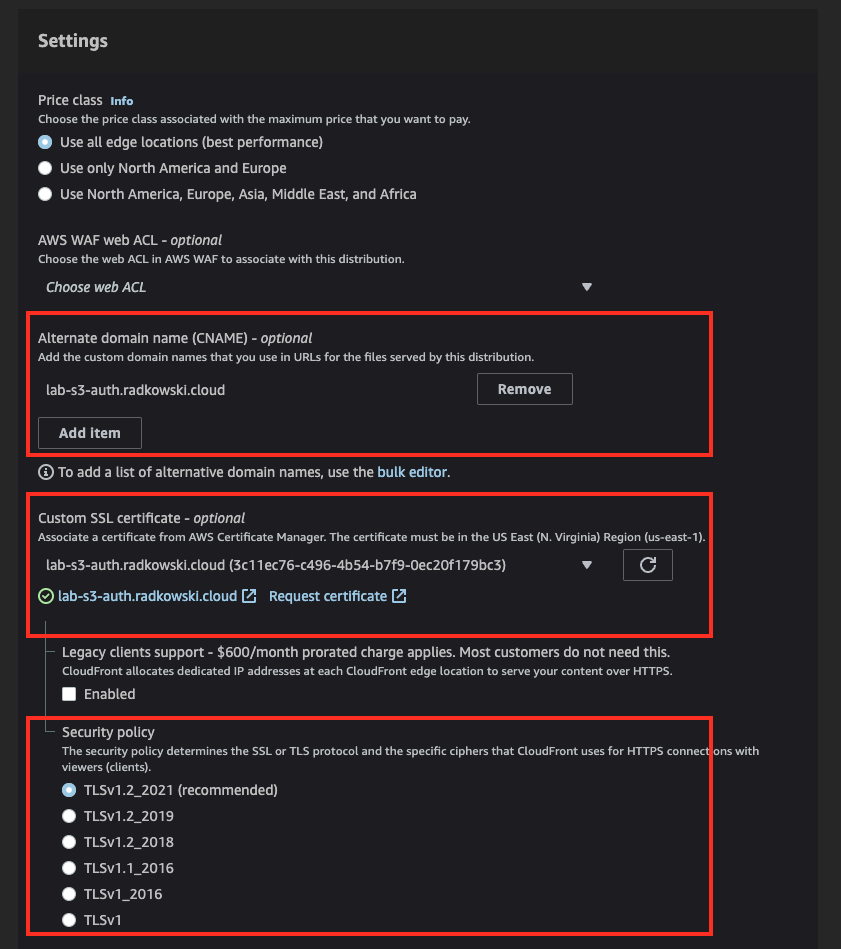
Task: Select the TLSv1 security policy
Action: click(69, 921)
